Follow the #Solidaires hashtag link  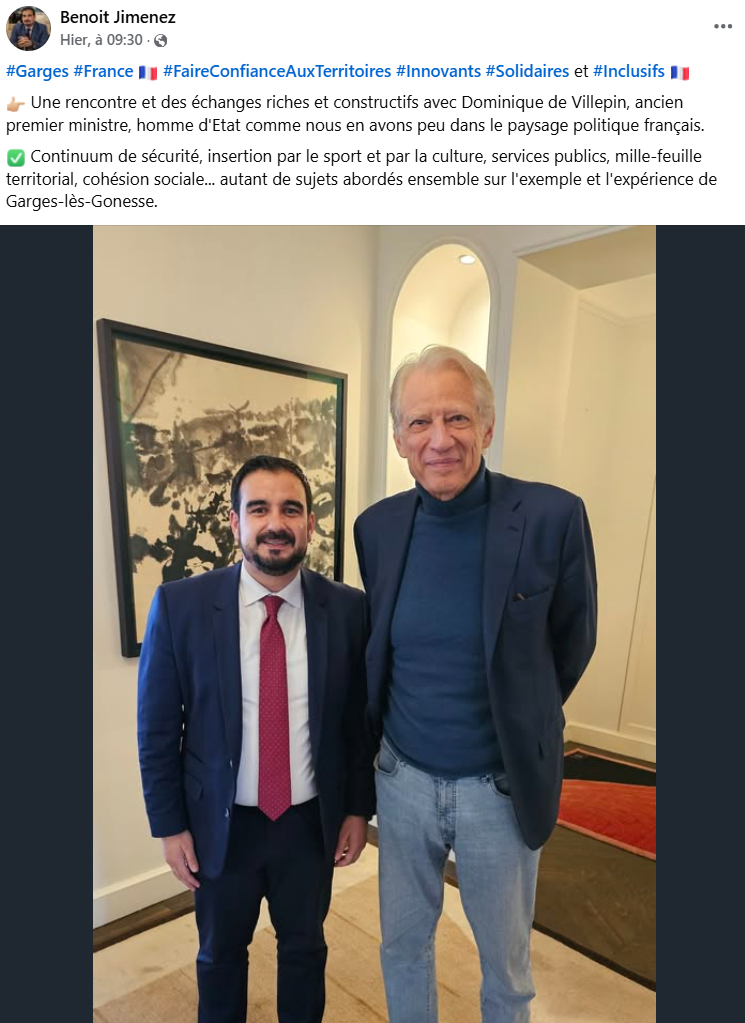point(527,71)
